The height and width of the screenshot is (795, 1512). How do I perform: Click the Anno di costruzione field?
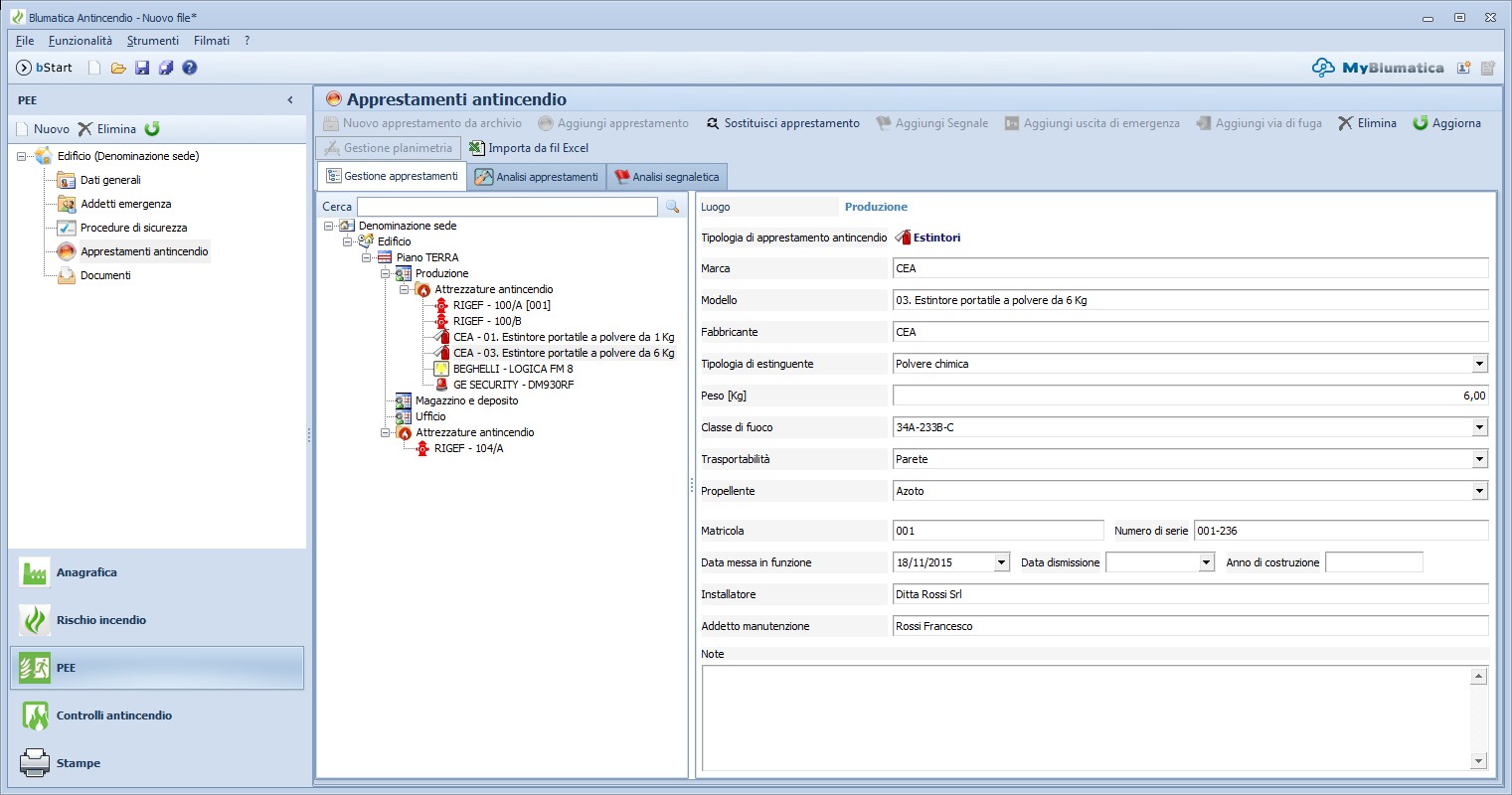(1374, 562)
